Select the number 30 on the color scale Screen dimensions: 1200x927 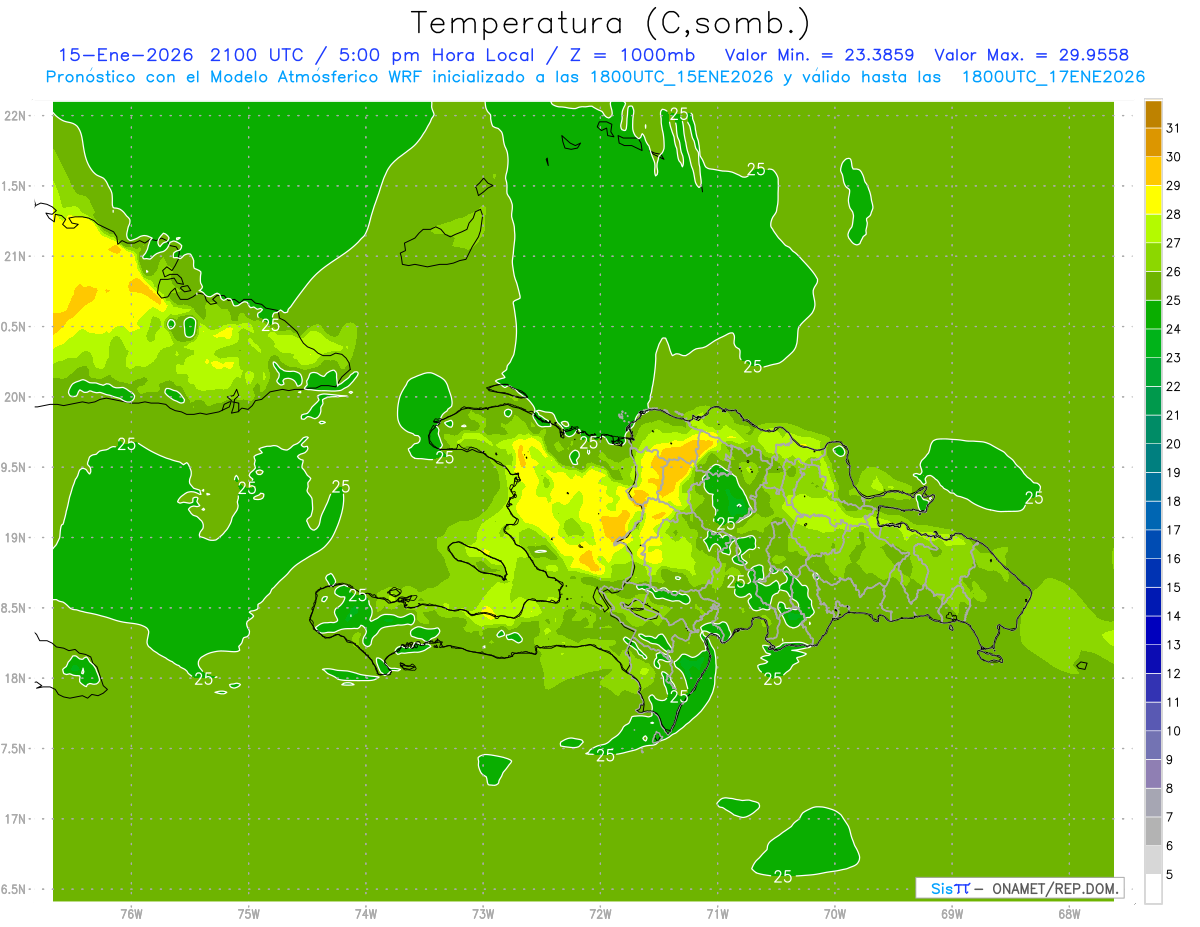1173,157
